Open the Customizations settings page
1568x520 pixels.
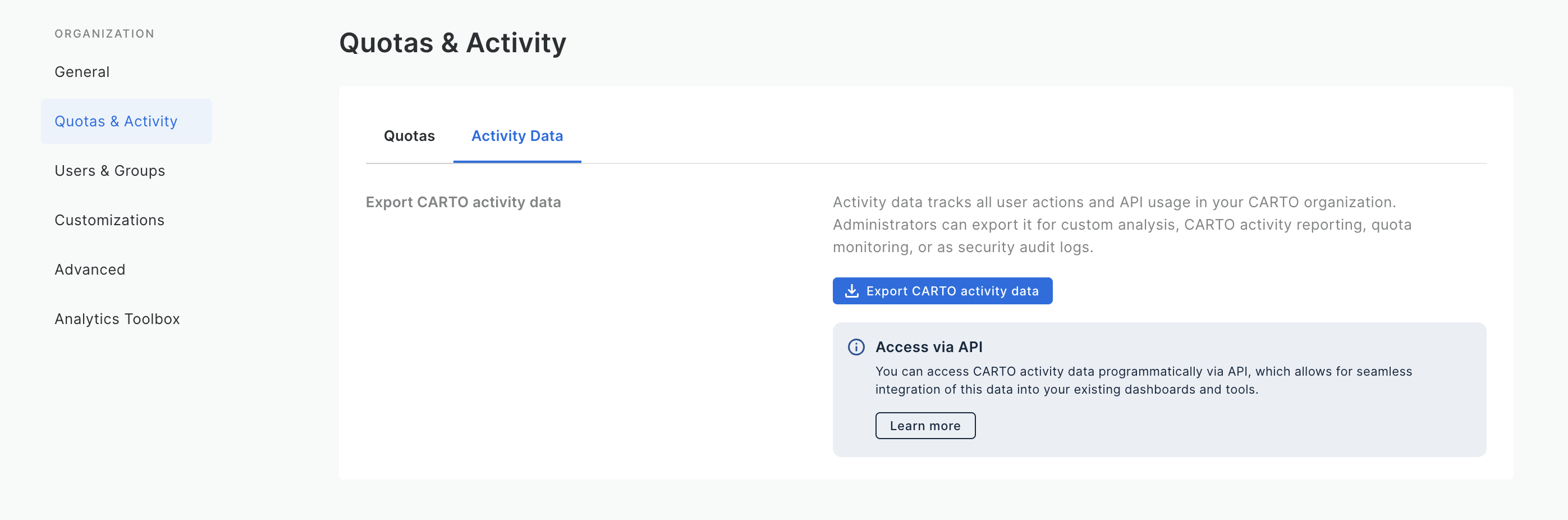[109, 220]
